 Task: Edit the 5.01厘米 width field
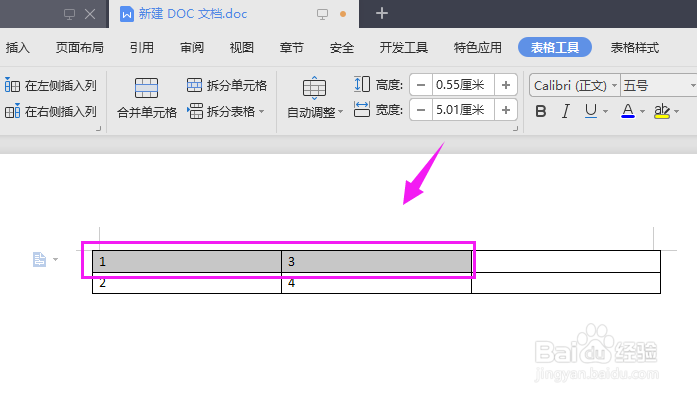463,110
